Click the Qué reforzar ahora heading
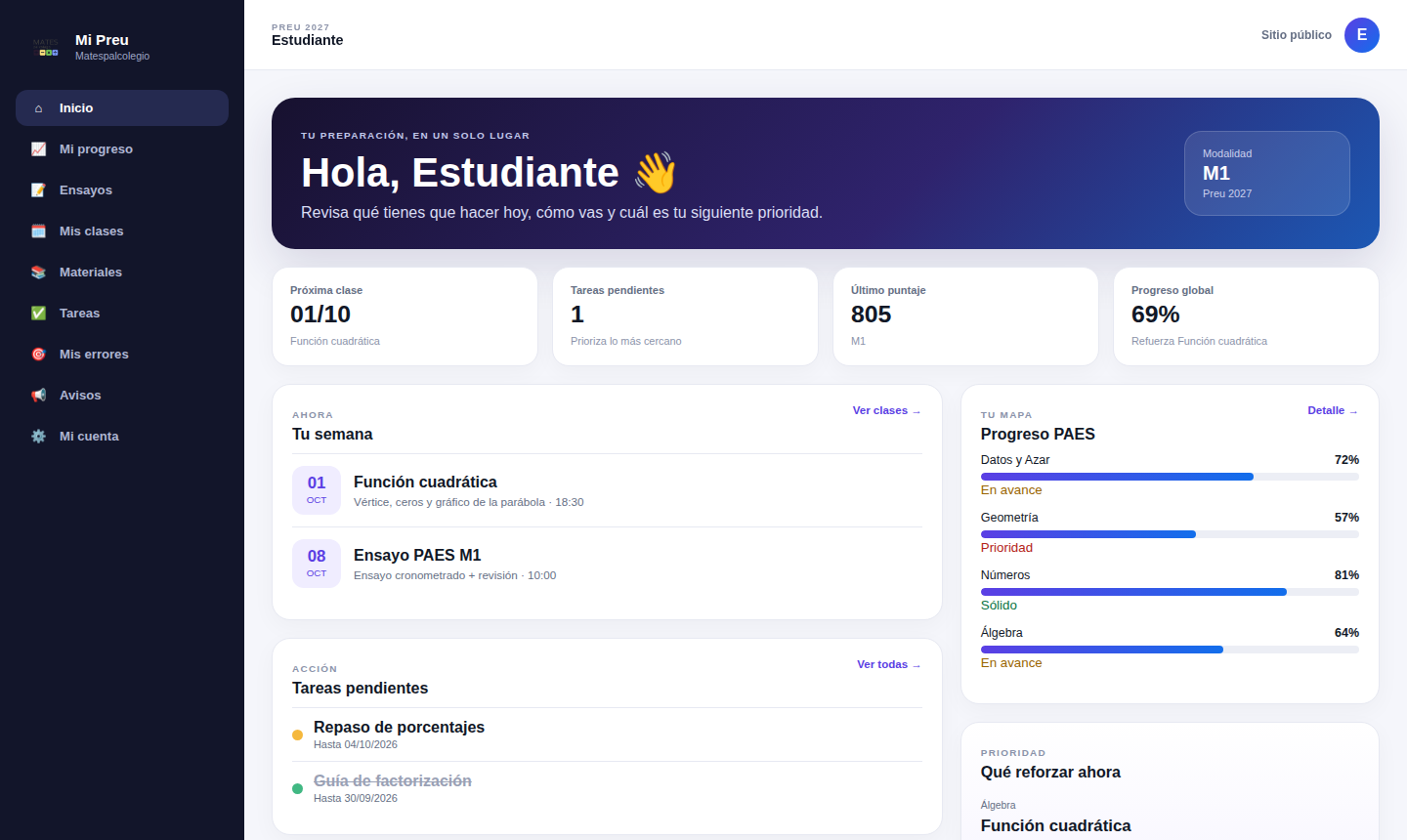This screenshot has width=1407, height=840. click(1050, 772)
